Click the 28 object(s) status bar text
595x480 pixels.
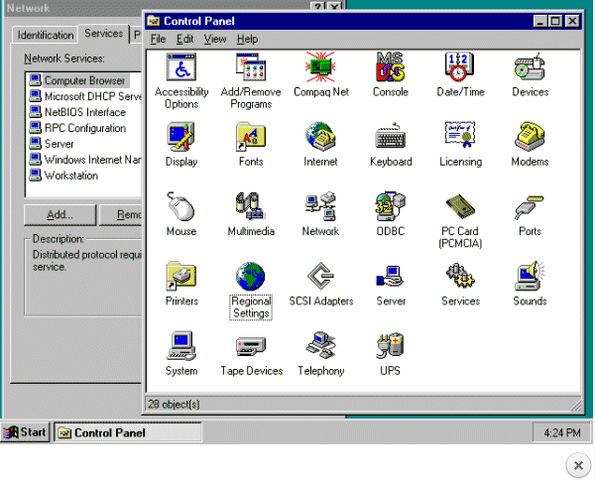point(173,404)
